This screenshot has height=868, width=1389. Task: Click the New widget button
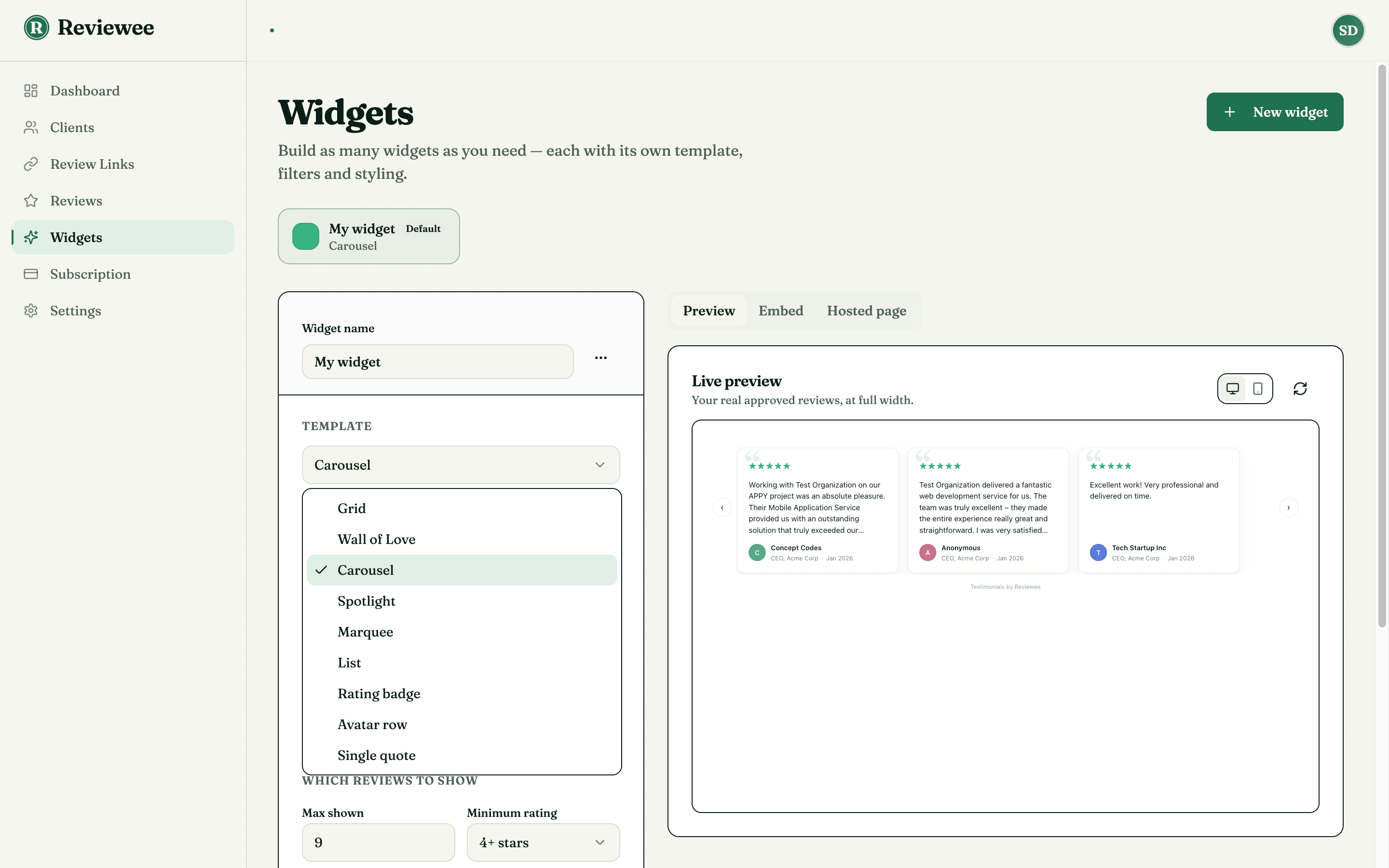(x=1275, y=112)
